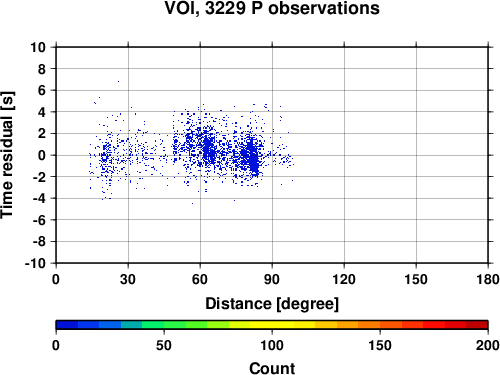Image resolution: width=500 pixels, height=375 pixels.
Task: Click y-axis tick label '-2'
Action: click(39, 177)
